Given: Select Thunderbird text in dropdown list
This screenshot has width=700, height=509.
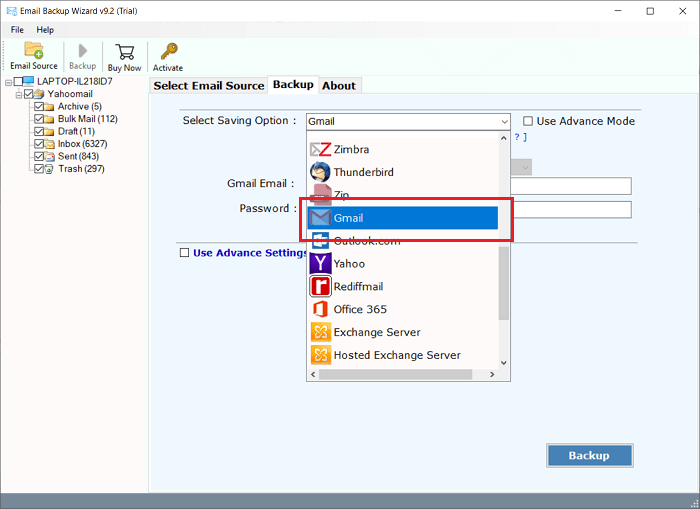Looking at the screenshot, I should click(363, 172).
